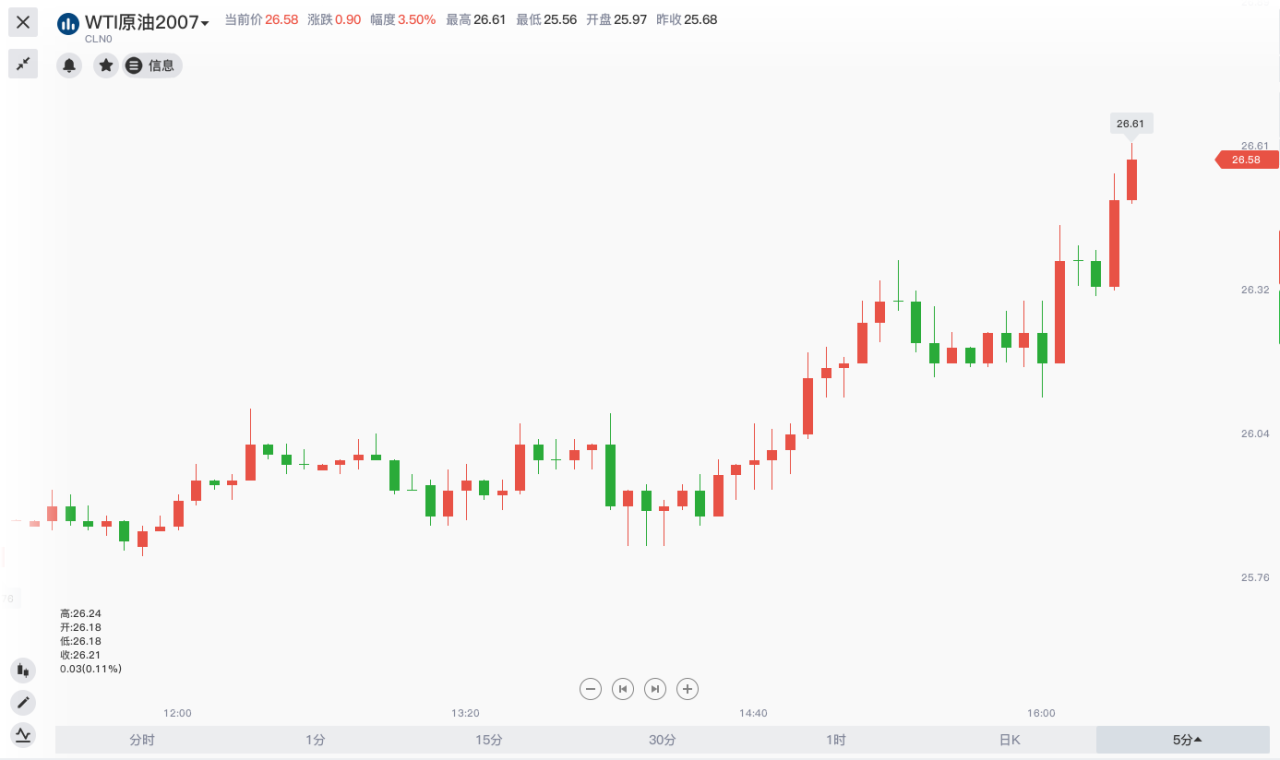Switch to the 分时 time-sharing tab

[142, 740]
